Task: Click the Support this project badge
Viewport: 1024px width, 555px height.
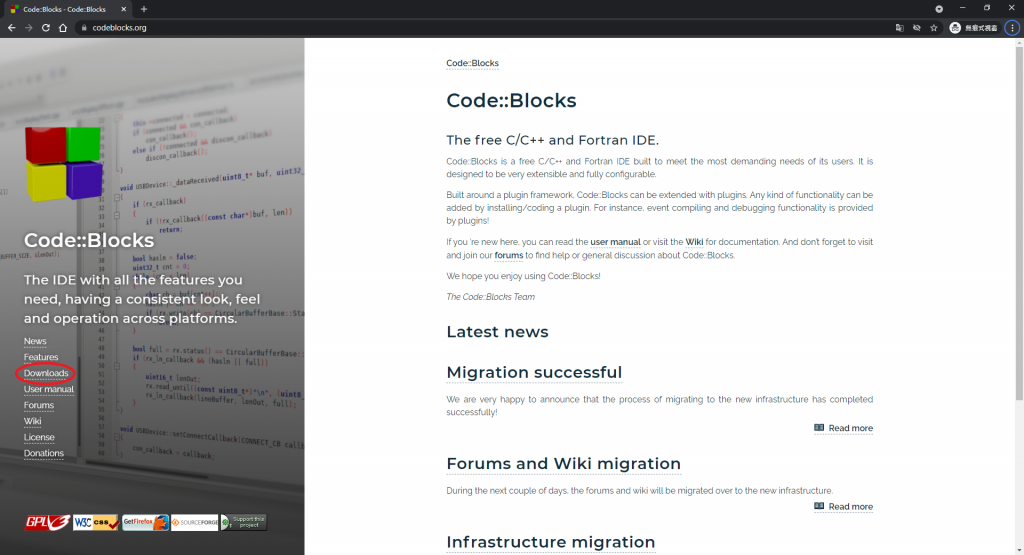Action: coord(244,522)
